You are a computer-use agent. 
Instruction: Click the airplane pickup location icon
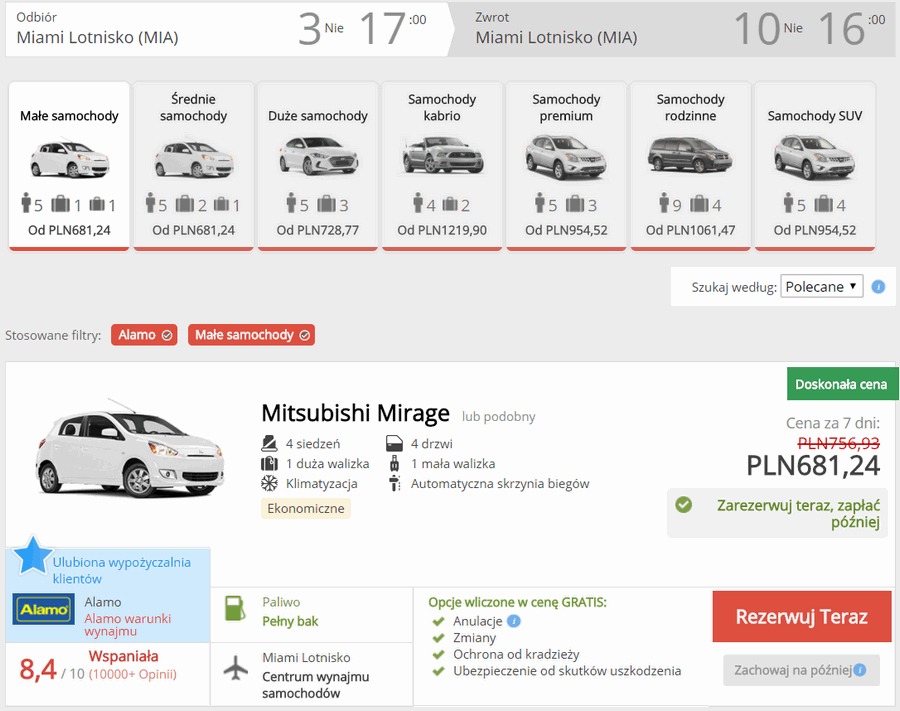click(x=235, y=668)
